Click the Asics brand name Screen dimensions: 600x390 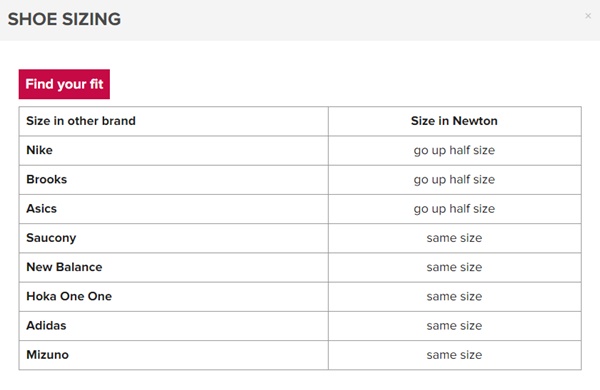(x=41, y=209)
